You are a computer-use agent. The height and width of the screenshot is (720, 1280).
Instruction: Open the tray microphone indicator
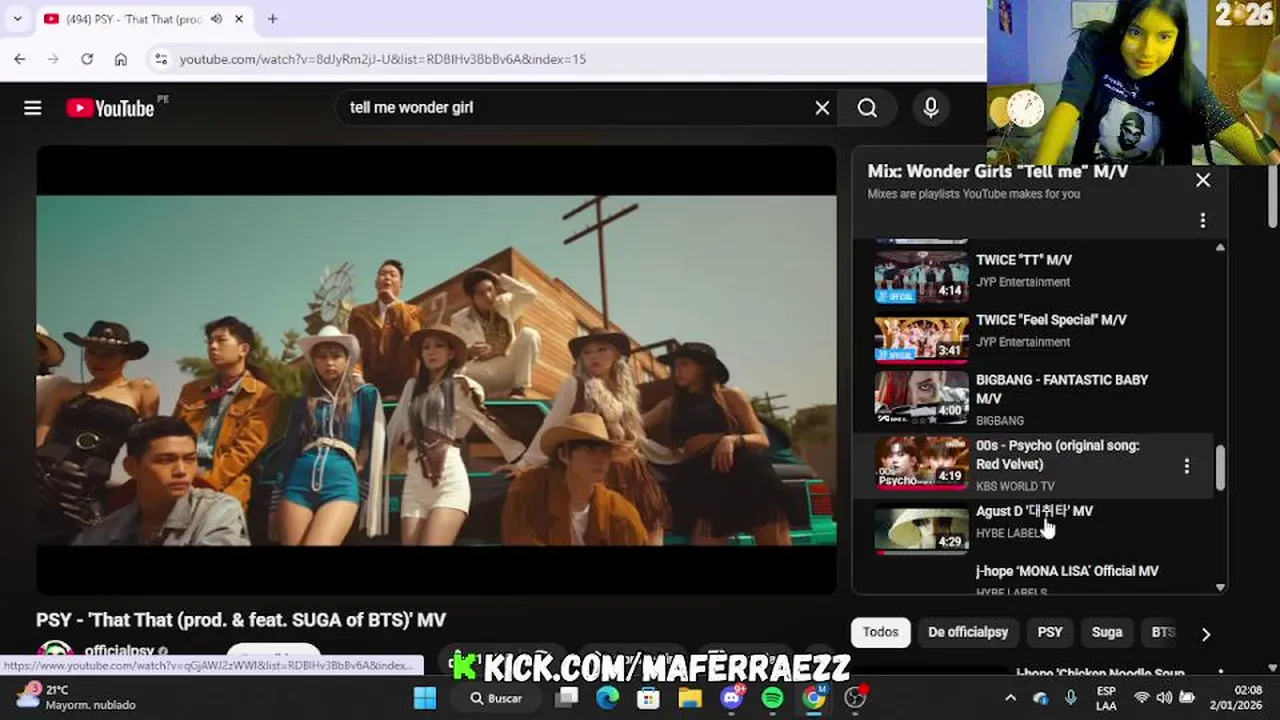[x=1071, y=698]
